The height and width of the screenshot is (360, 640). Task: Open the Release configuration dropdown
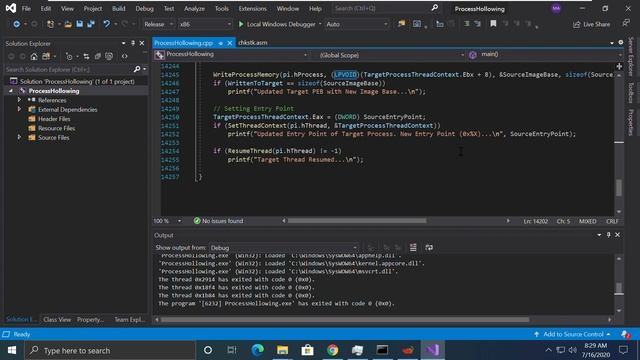click(158, 24)
